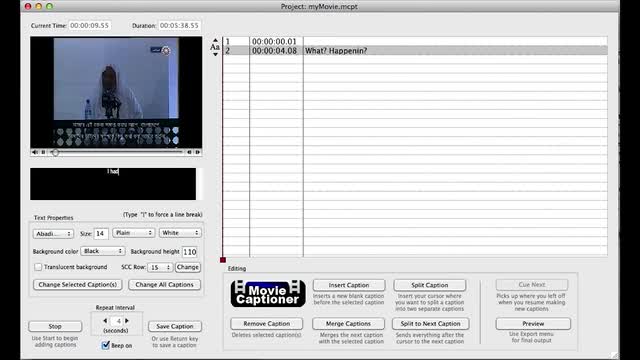Step video forward one frame
The height and width of the screenshot is (360, 640).
pyautogui.click(x=198, y=152)
